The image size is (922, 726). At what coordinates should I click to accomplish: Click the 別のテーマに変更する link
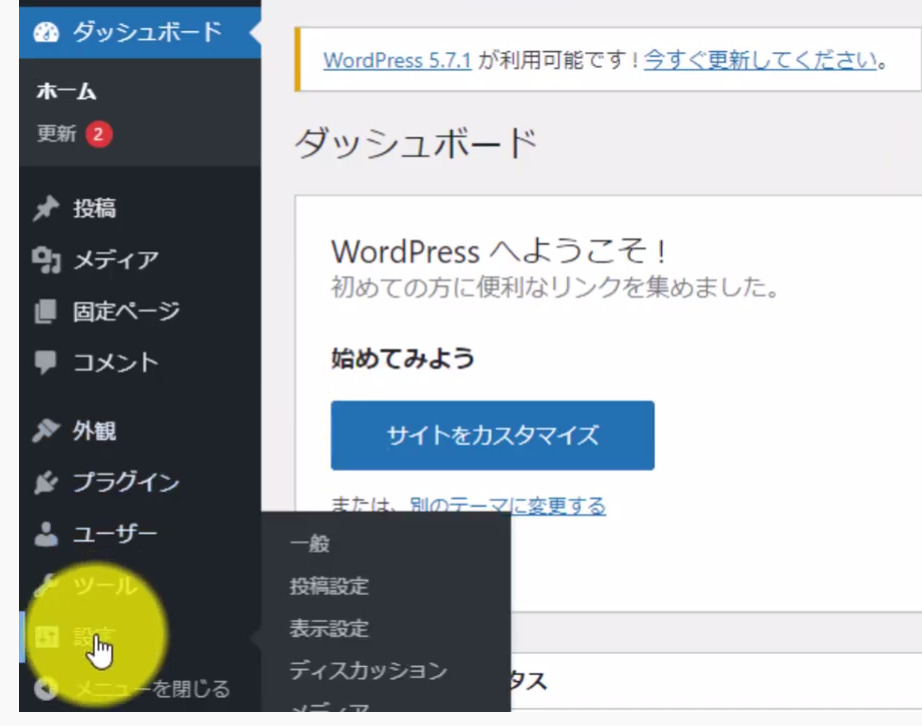tap(508, 506)
